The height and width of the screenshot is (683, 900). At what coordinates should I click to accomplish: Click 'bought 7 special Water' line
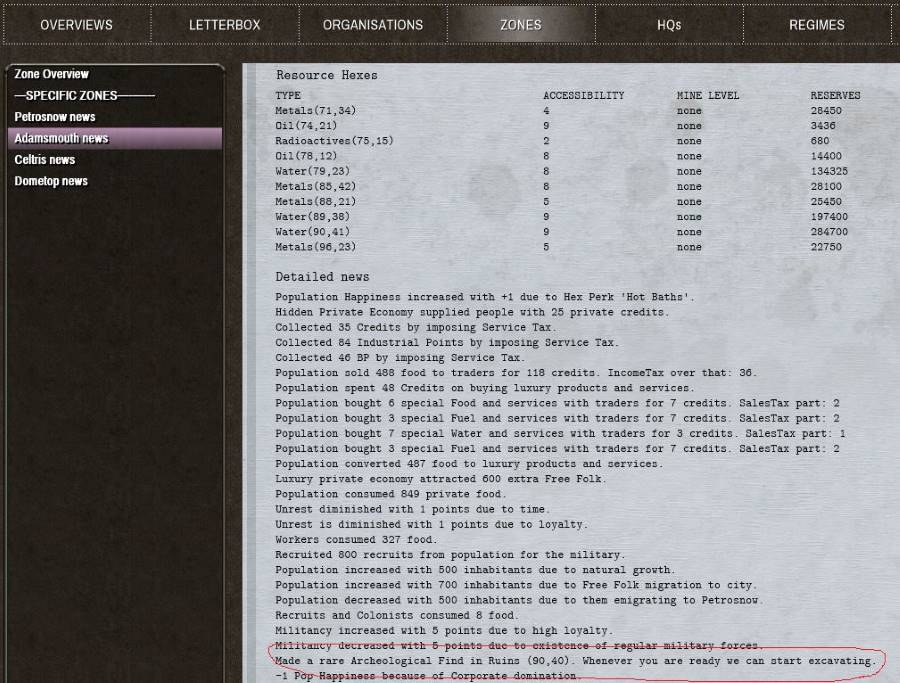[560, 433]
